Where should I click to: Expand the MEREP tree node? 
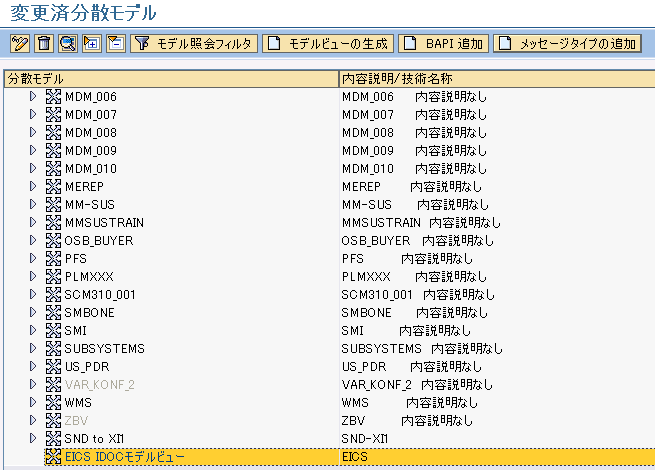point(33,187)
